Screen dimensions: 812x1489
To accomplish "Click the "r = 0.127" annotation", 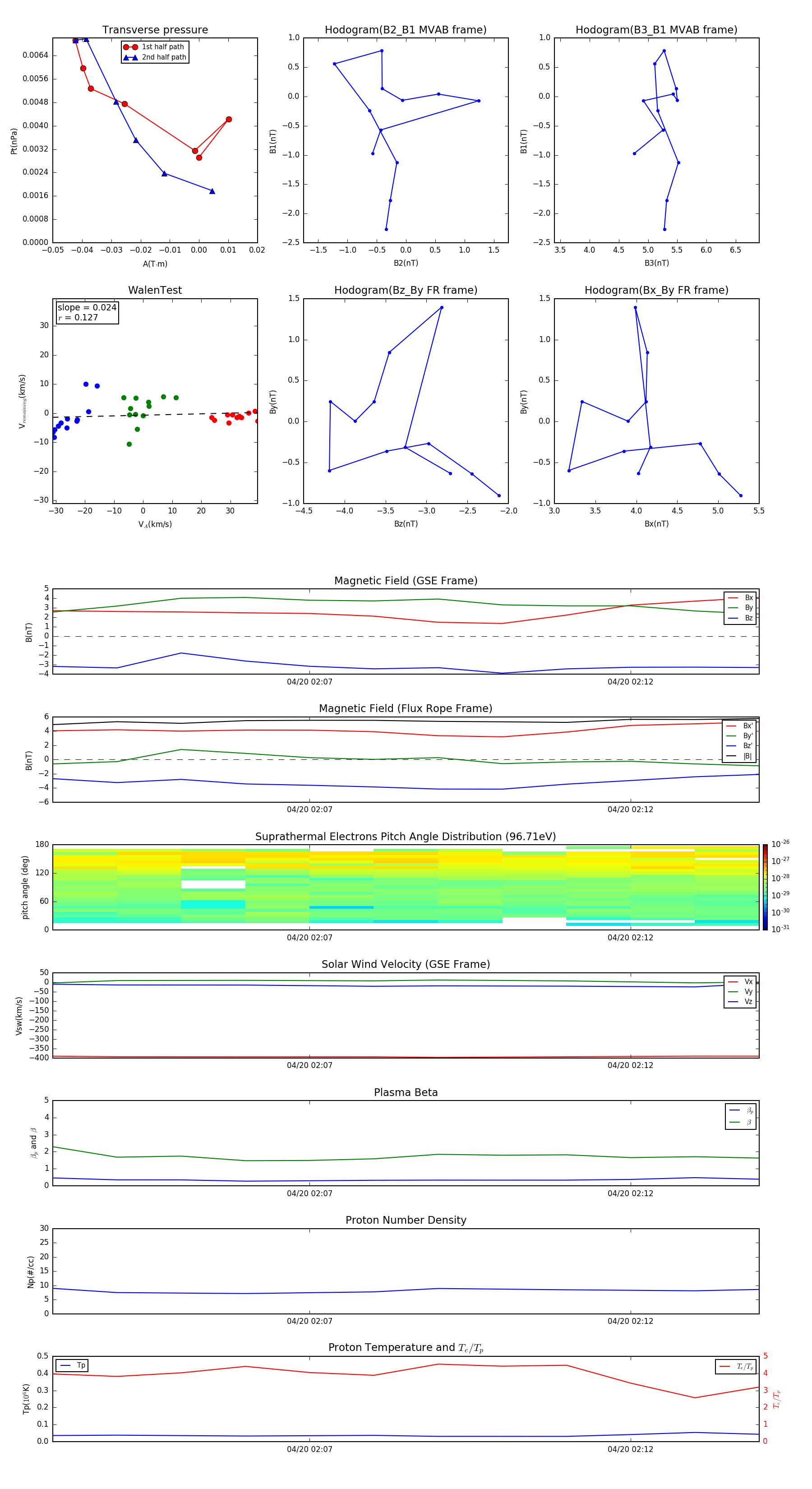I will (x=78, y=317).
